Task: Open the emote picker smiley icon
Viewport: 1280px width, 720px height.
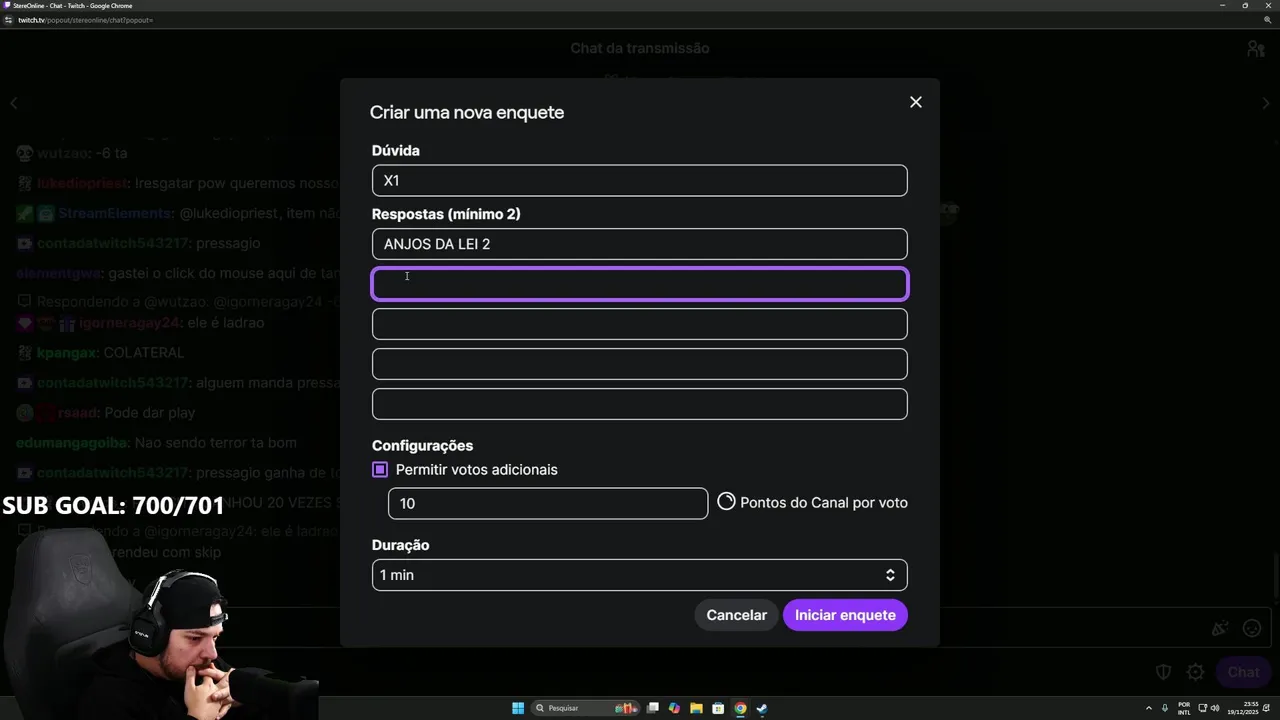Action: click(1252, 628)
